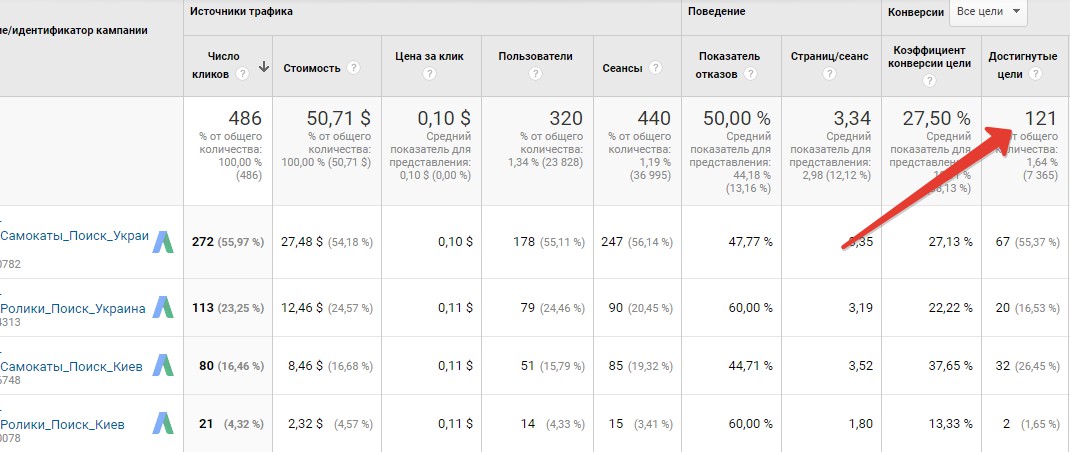Click total pages per session '3,34'
The height and width of the screenshot is (452, 1070).
pyautogui.click(x=852, y=118)
